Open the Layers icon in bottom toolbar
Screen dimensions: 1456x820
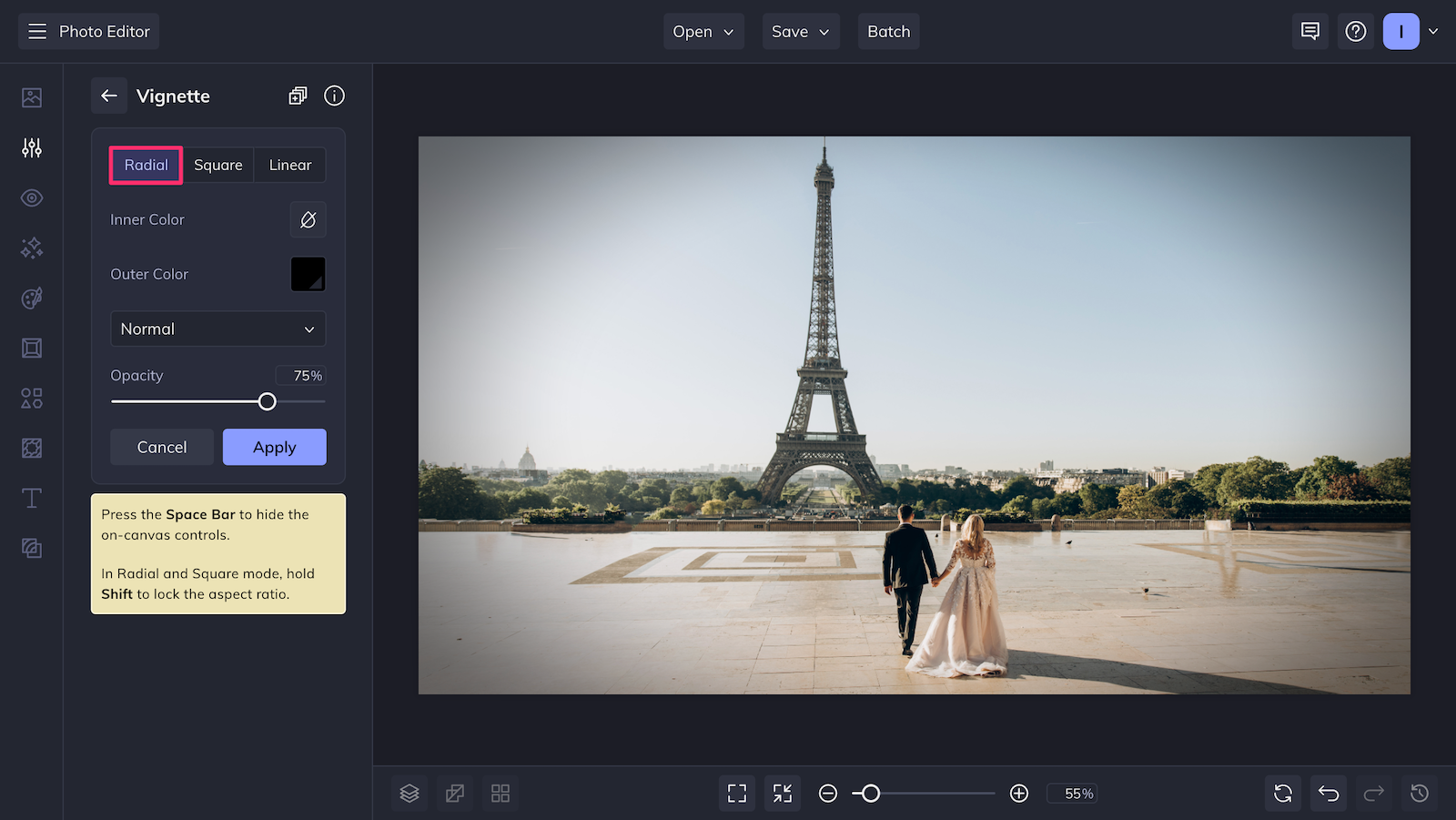coord(409,793)
